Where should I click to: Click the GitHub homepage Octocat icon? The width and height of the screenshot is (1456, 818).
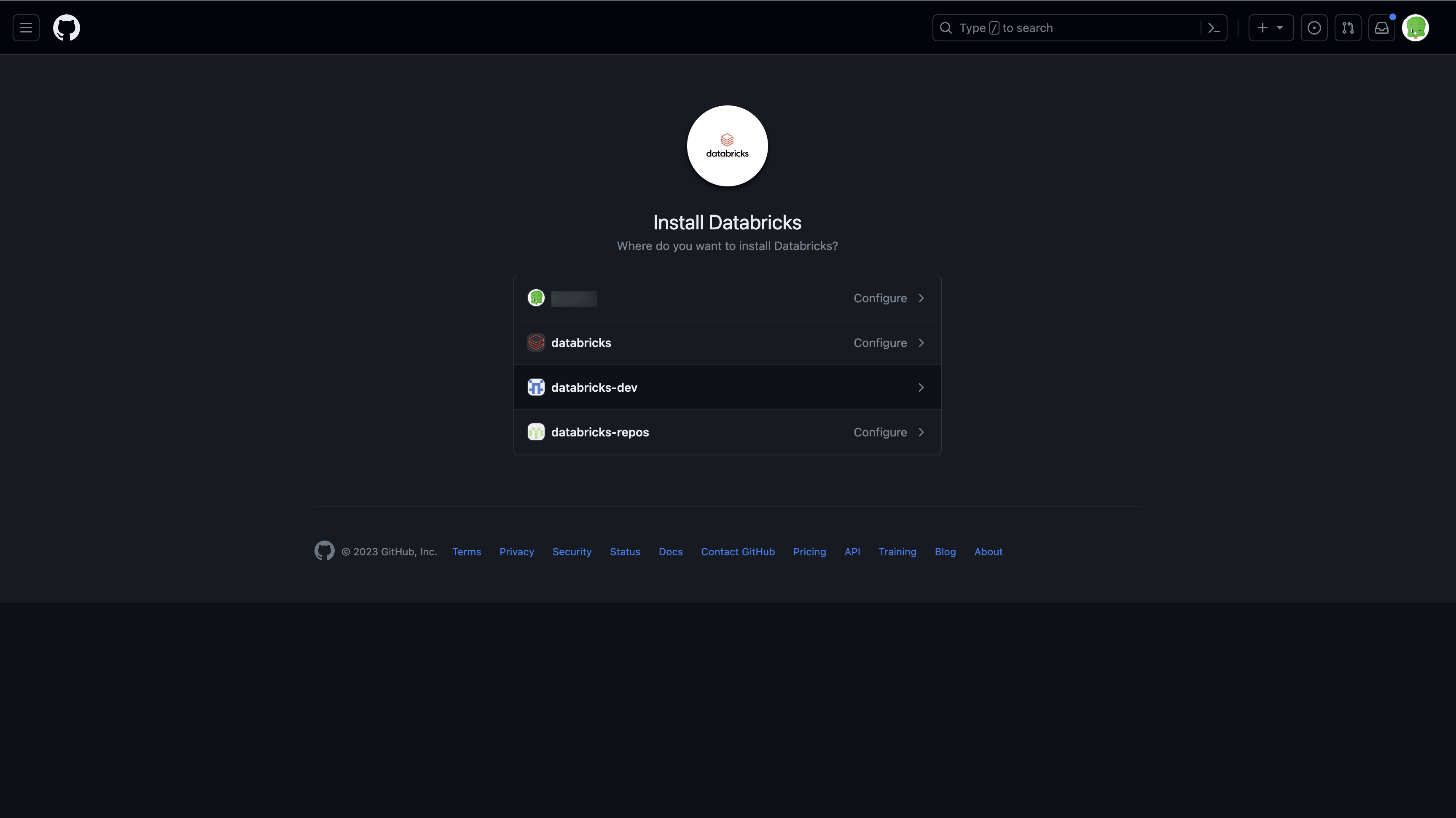(65, 27)
